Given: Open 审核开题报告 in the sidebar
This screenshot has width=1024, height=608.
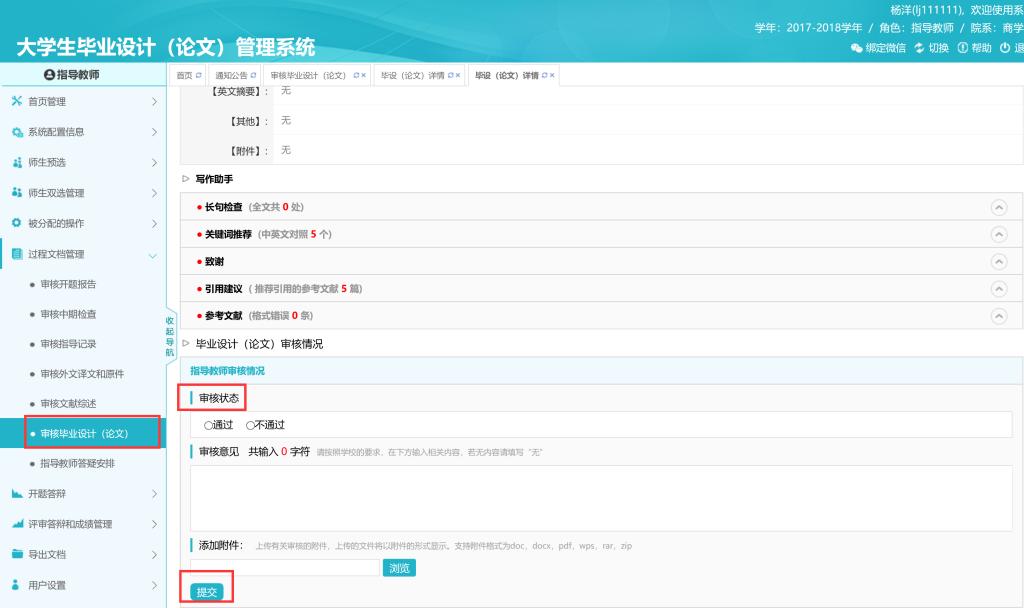Looking at the screenshot, I should [69, 284].
